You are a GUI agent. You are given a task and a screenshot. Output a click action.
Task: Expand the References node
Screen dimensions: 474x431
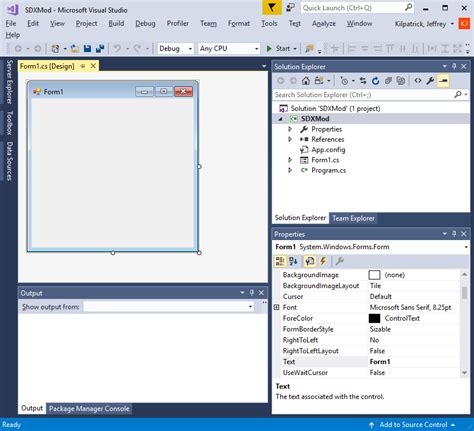click(x=290, y=139)
